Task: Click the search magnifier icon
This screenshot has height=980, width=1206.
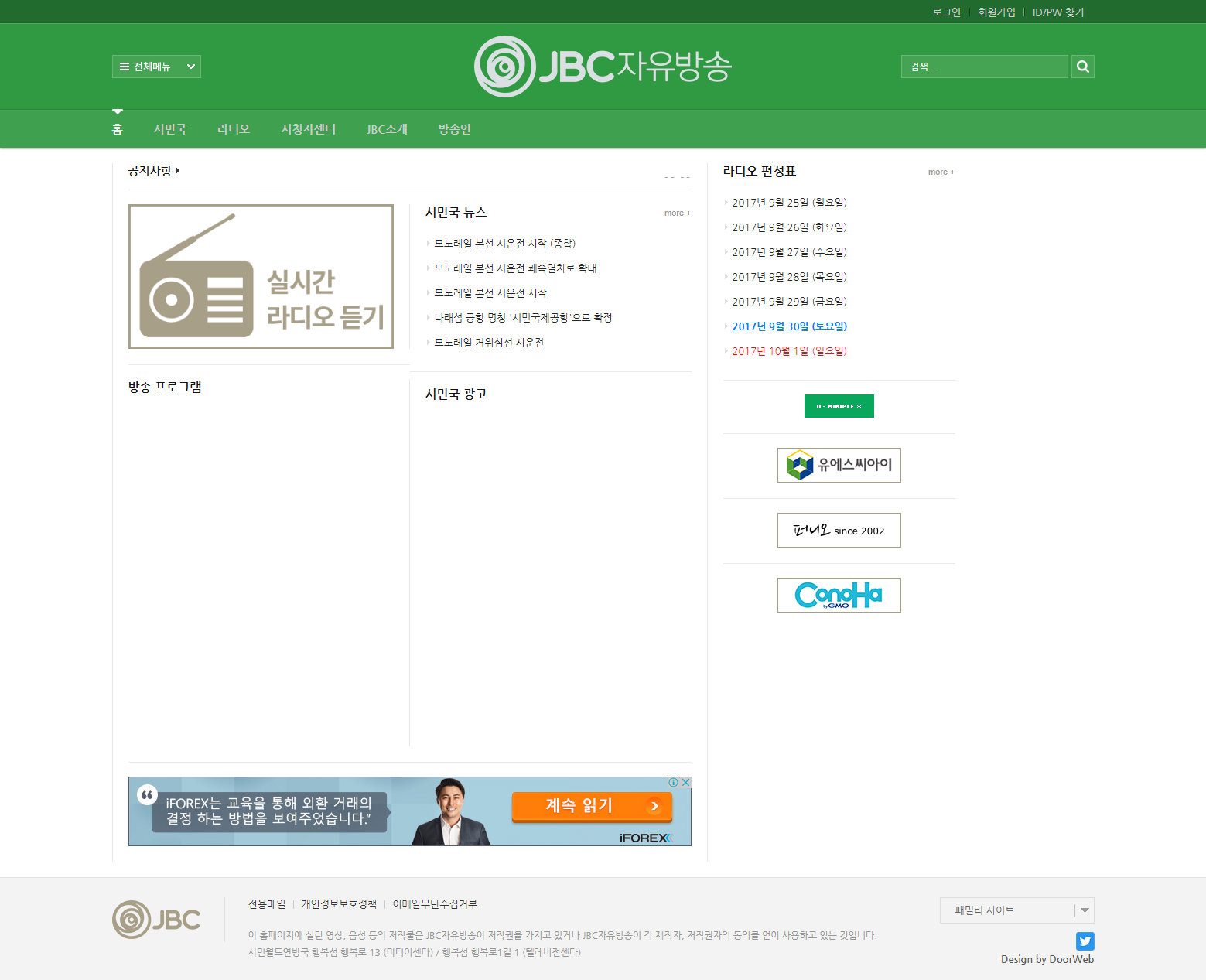Action: click(x=1082, y=66)
